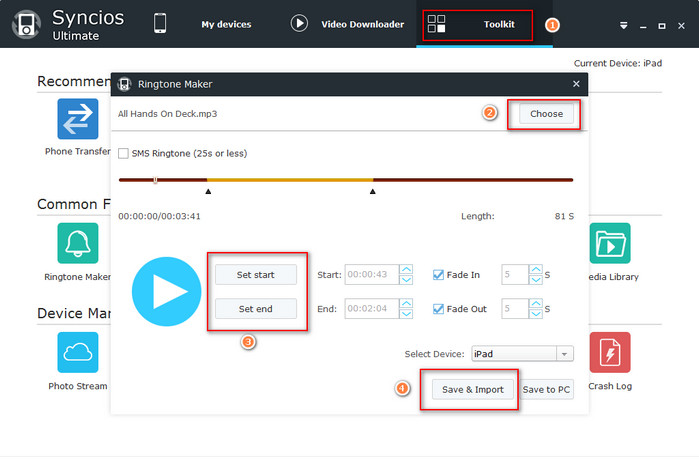This screenshot has width=699, height=459.
Task: Uncheck the Fade Out checkbox
Action: pos(438,309)
